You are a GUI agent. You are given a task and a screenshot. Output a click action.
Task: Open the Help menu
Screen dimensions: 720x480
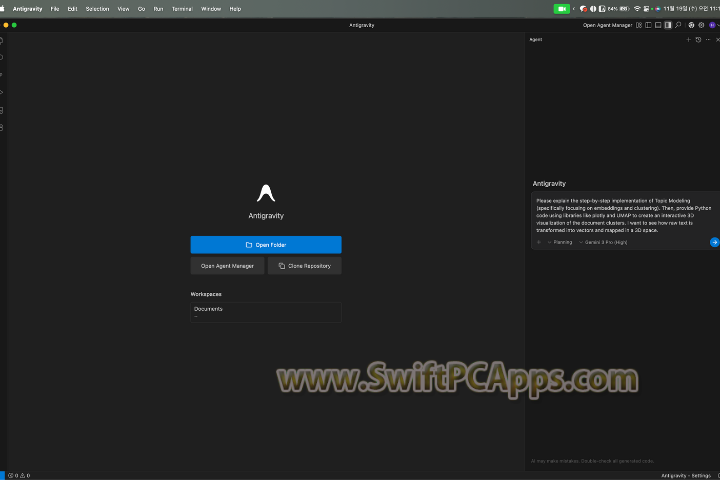pyautogui.click(x=235, y=9)
